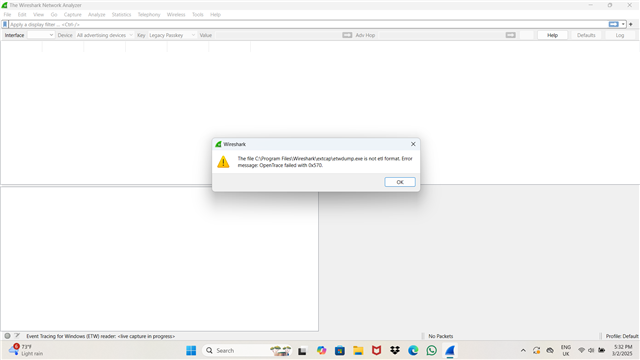Click the expert information circle icon in status bar
The width and height of the screenshot is (640, 360).
pos(7,336)
